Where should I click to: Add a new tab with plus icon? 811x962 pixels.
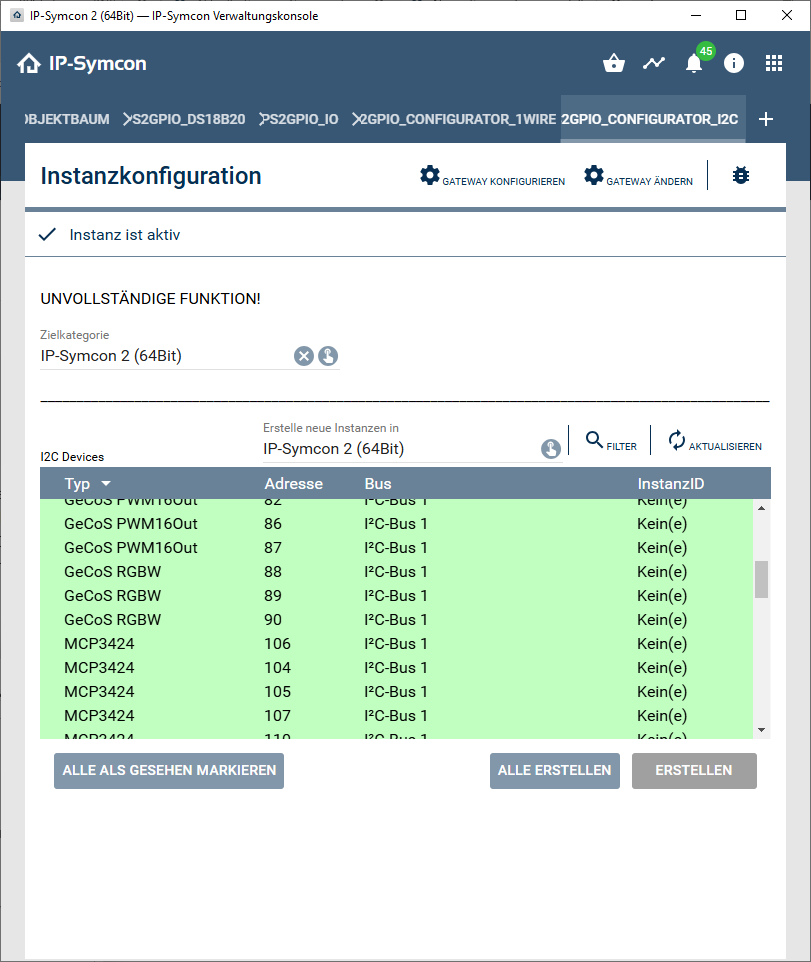click(766, 120)
